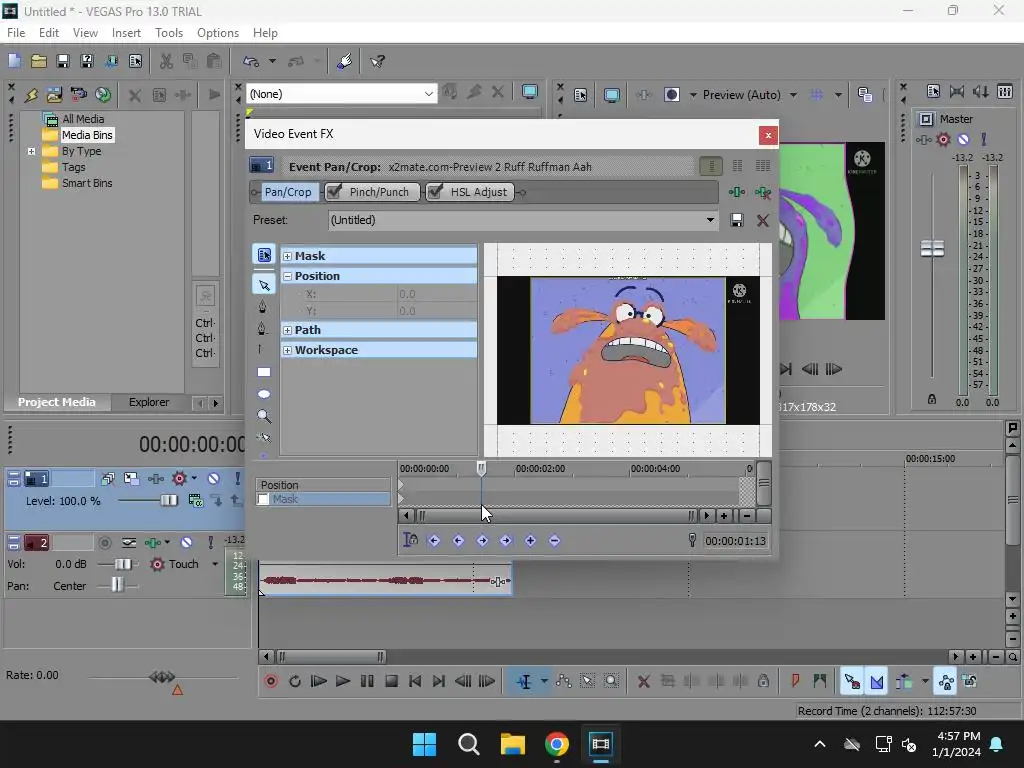Expand the Mask property group
Image resolution: width=1024 pixels, height=768 pixels.
287,256
